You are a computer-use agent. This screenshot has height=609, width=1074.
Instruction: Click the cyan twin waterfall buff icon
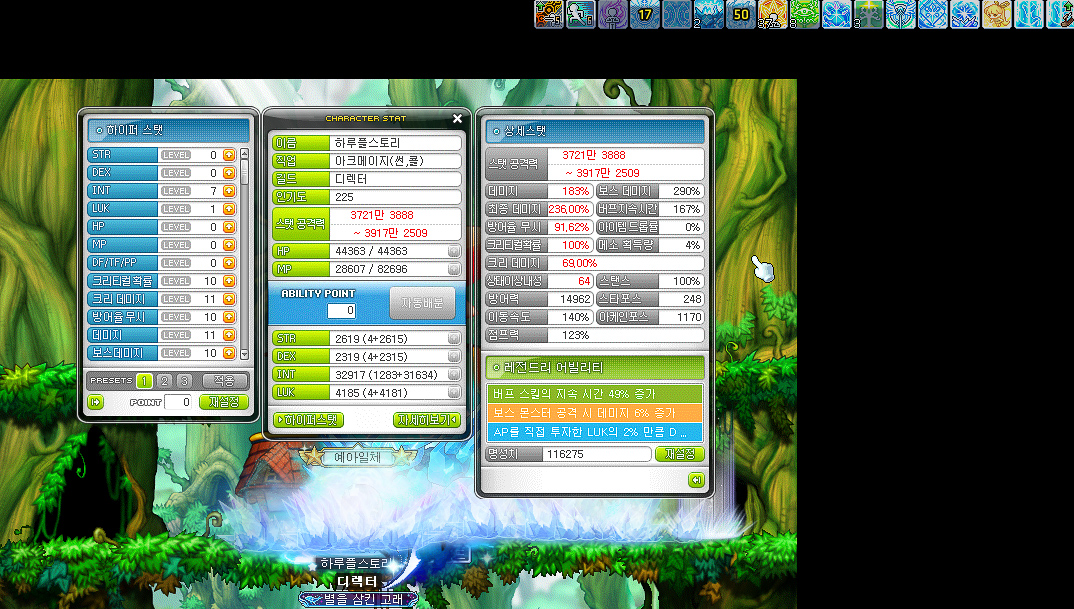coord(1028,14)
